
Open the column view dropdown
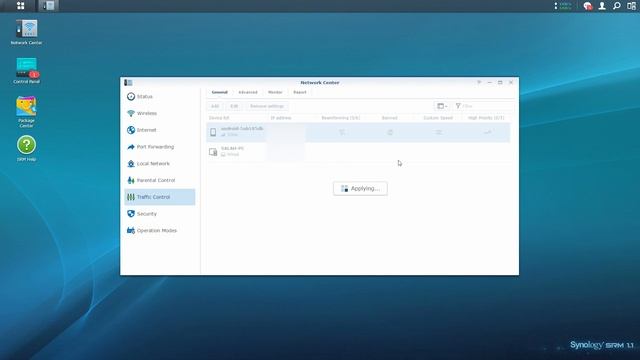click(442, 106)
